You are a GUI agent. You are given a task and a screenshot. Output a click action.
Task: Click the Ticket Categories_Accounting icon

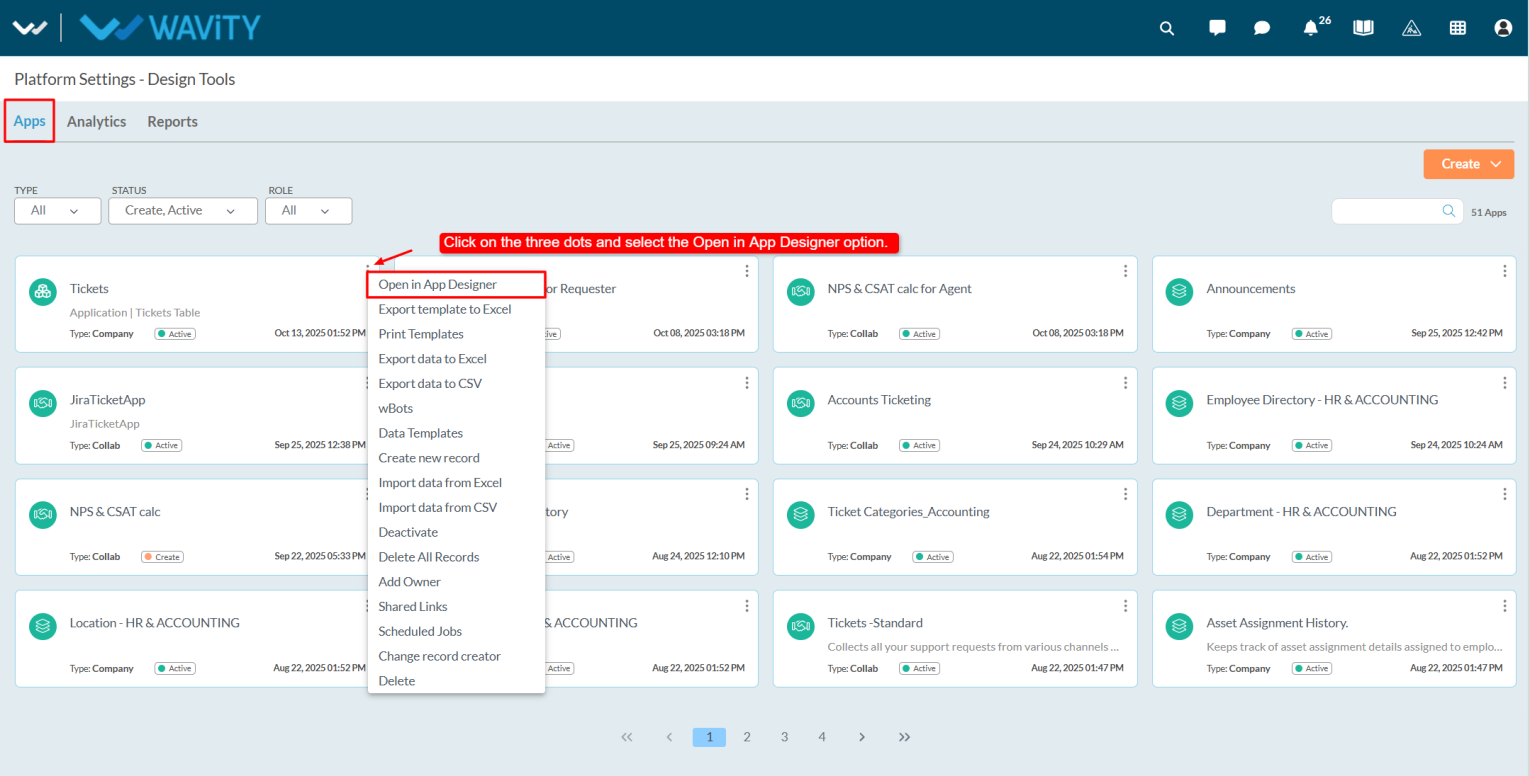tap(800, 514)
